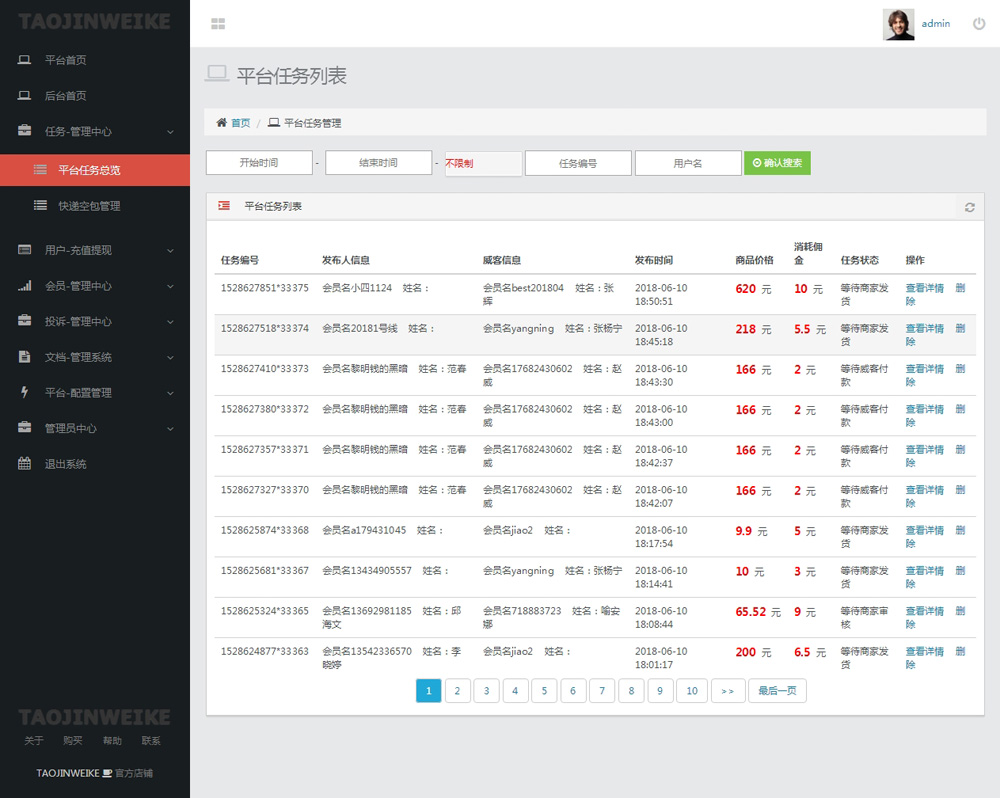The height and width of the screenshot is (798, 1000).
Task: Click the lightning icon for 平台-配置管理
Action: (x=25, y=393)
